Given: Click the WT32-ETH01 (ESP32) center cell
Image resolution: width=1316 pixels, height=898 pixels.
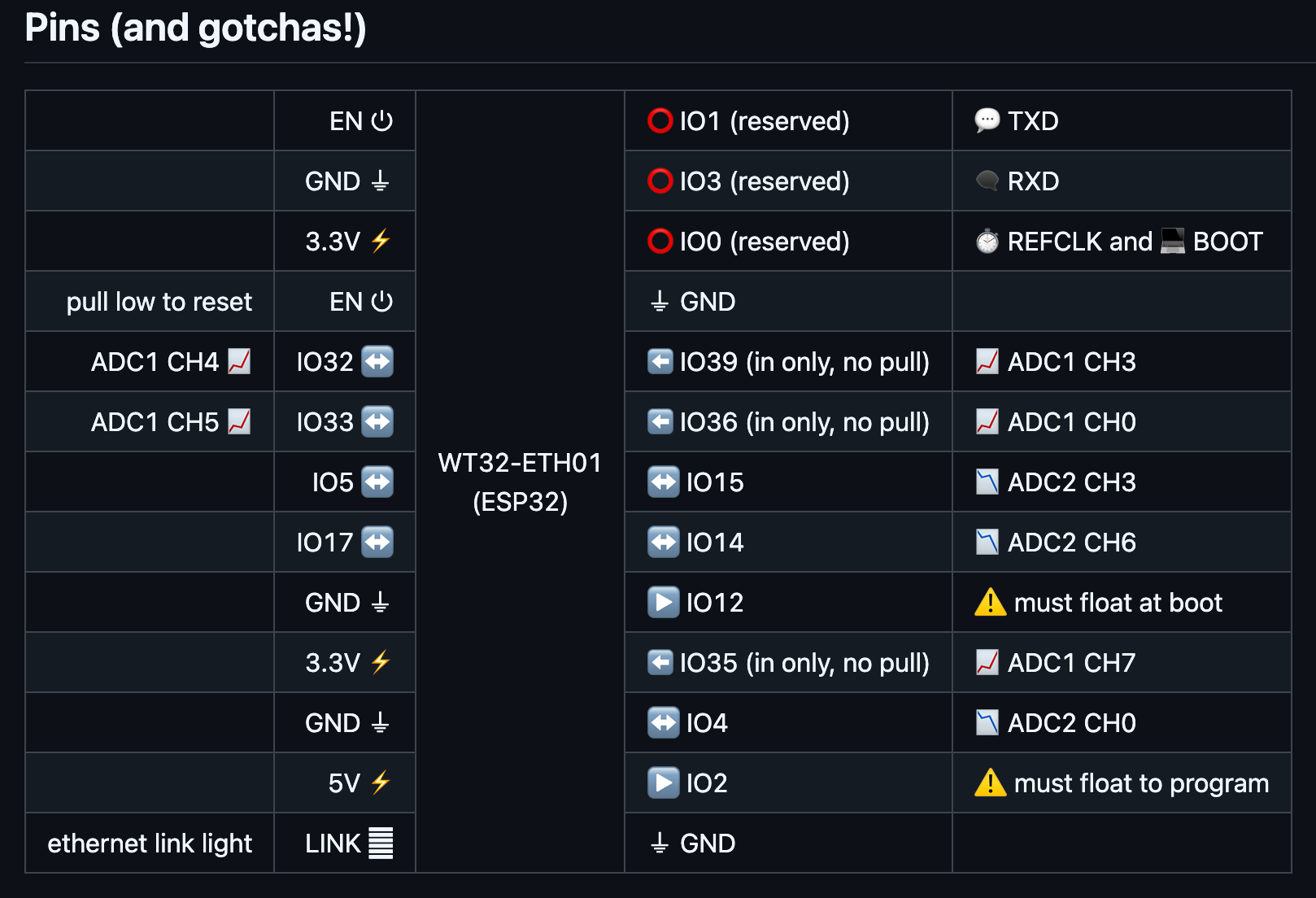Looking at the screenshot, I should click(520, 482).
